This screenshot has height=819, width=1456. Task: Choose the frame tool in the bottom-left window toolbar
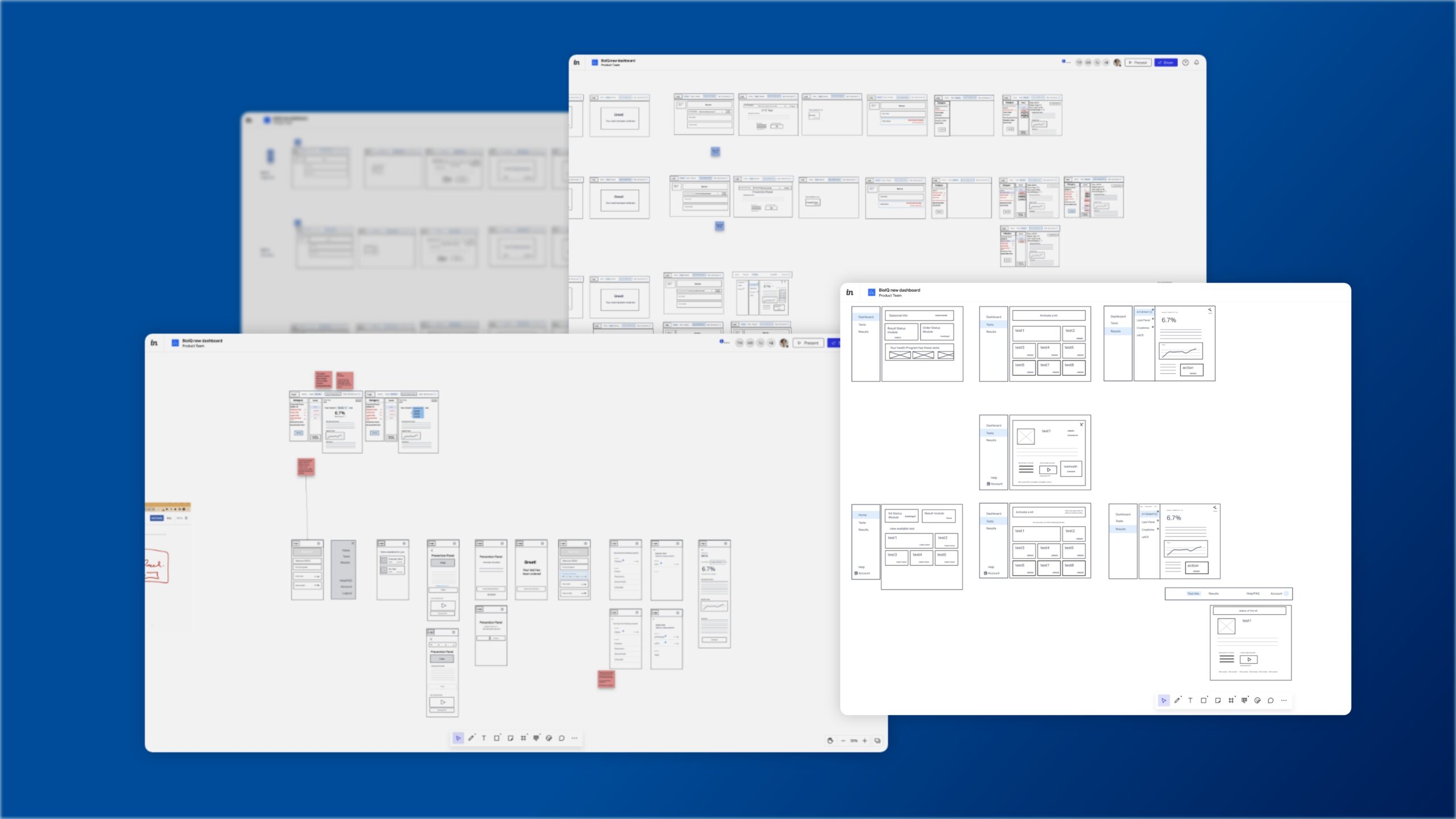[523, 738]
